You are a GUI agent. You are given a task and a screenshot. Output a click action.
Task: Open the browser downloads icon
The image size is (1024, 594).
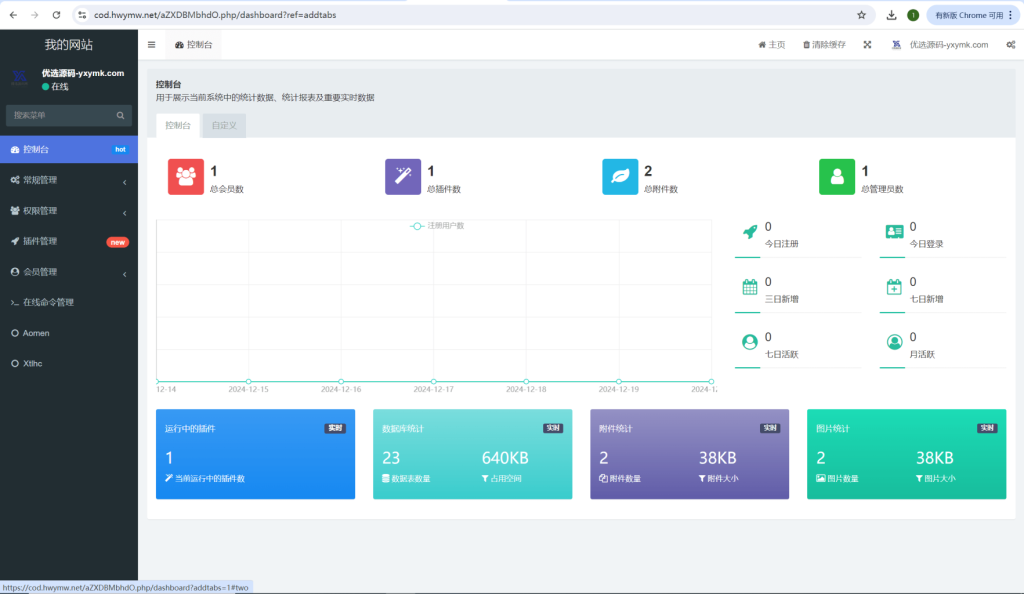[891, 15]
